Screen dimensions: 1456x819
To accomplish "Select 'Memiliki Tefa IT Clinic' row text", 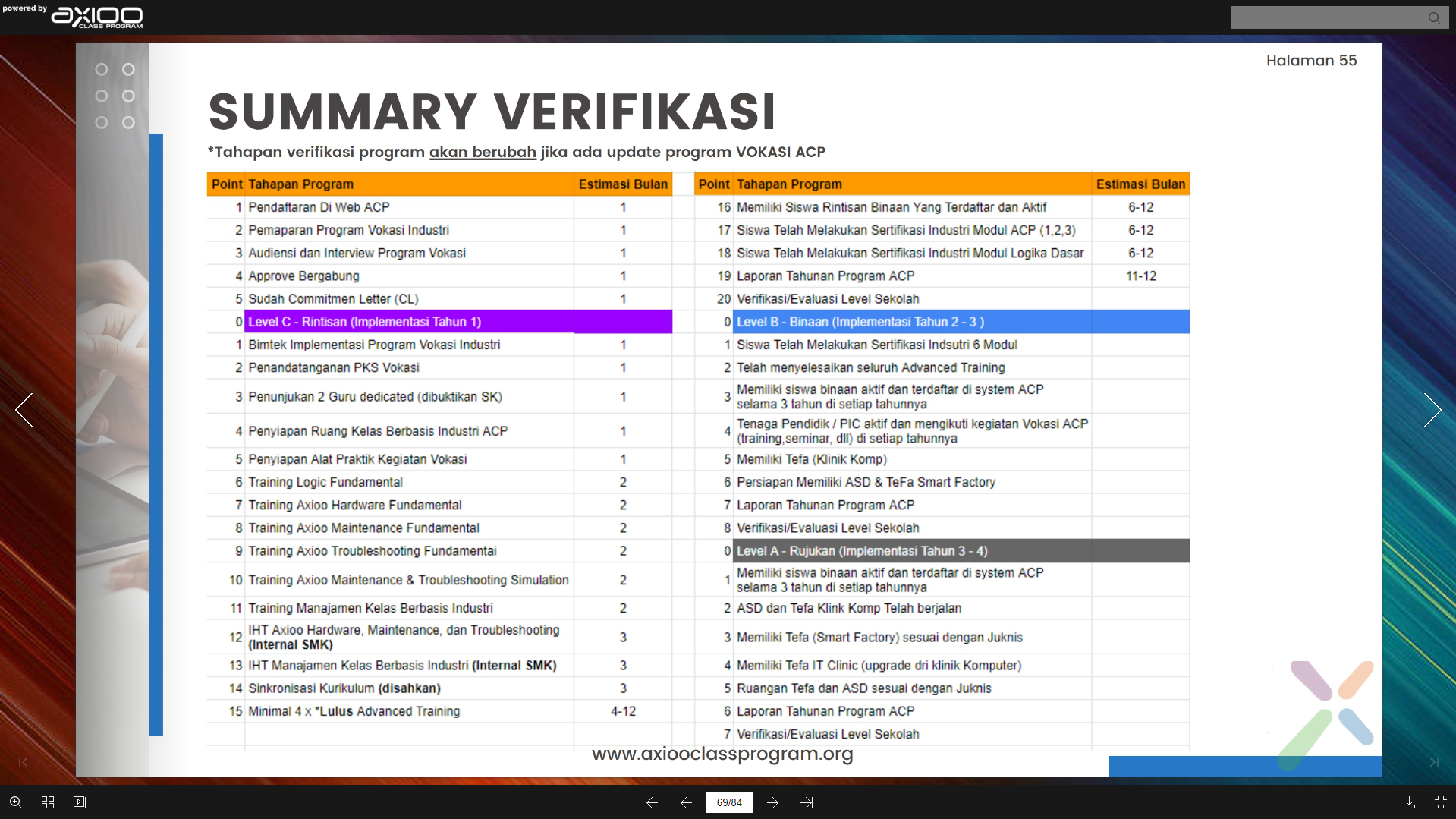I will (x=879, y=666).
